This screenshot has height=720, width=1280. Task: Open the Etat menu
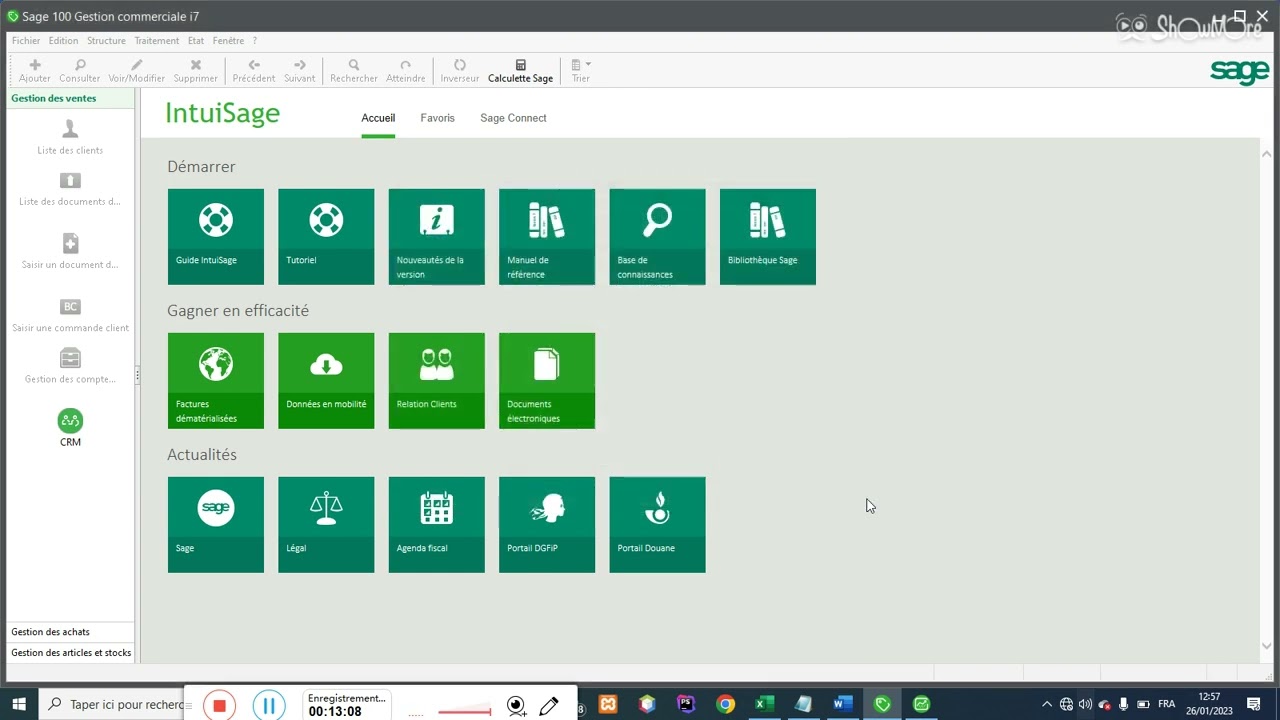(x=196, y=41)
